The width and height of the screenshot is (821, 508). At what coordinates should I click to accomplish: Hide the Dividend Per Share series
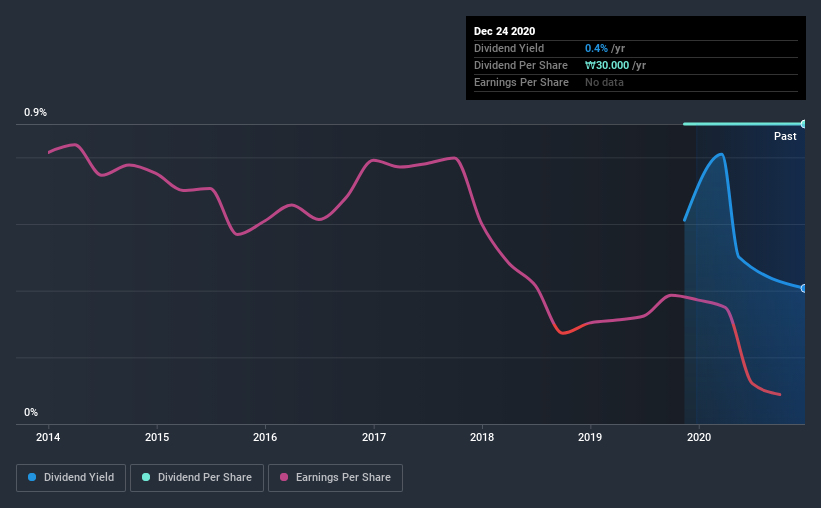[x=198, y=478]
